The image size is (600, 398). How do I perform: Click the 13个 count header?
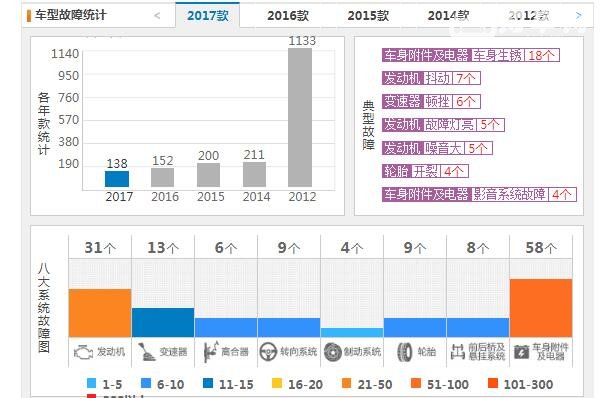click(x=163, y=248)
